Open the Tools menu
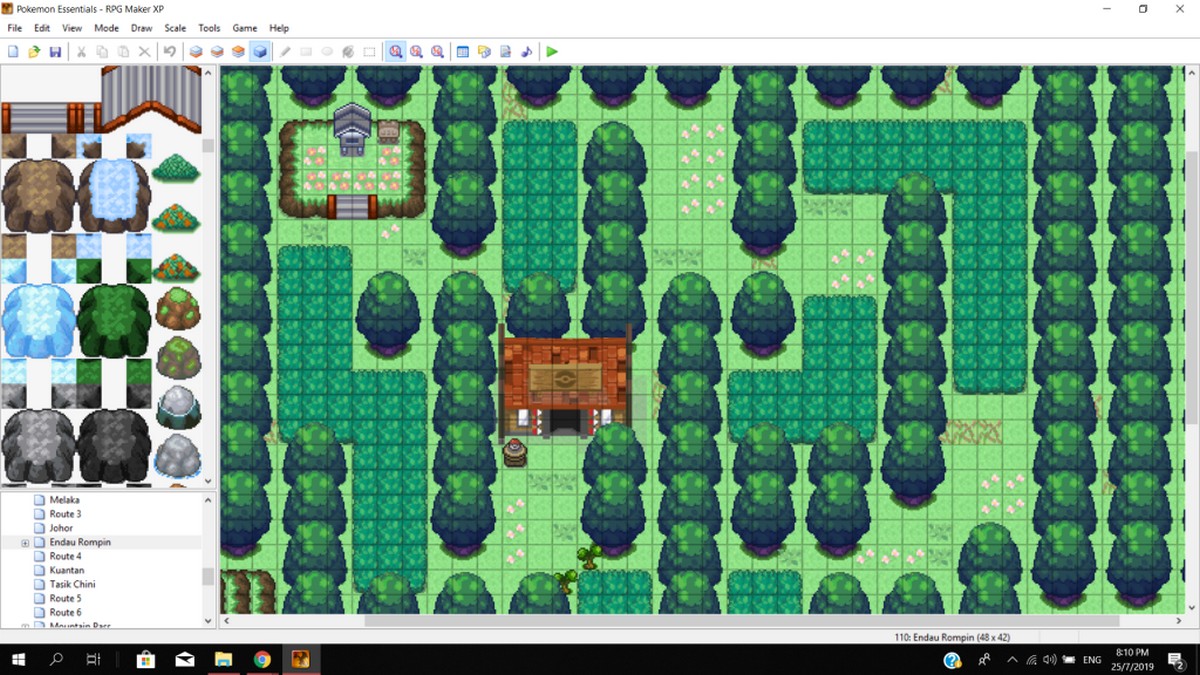Image resolution: width=1200 pixels, height=675 pixels. 209,28
